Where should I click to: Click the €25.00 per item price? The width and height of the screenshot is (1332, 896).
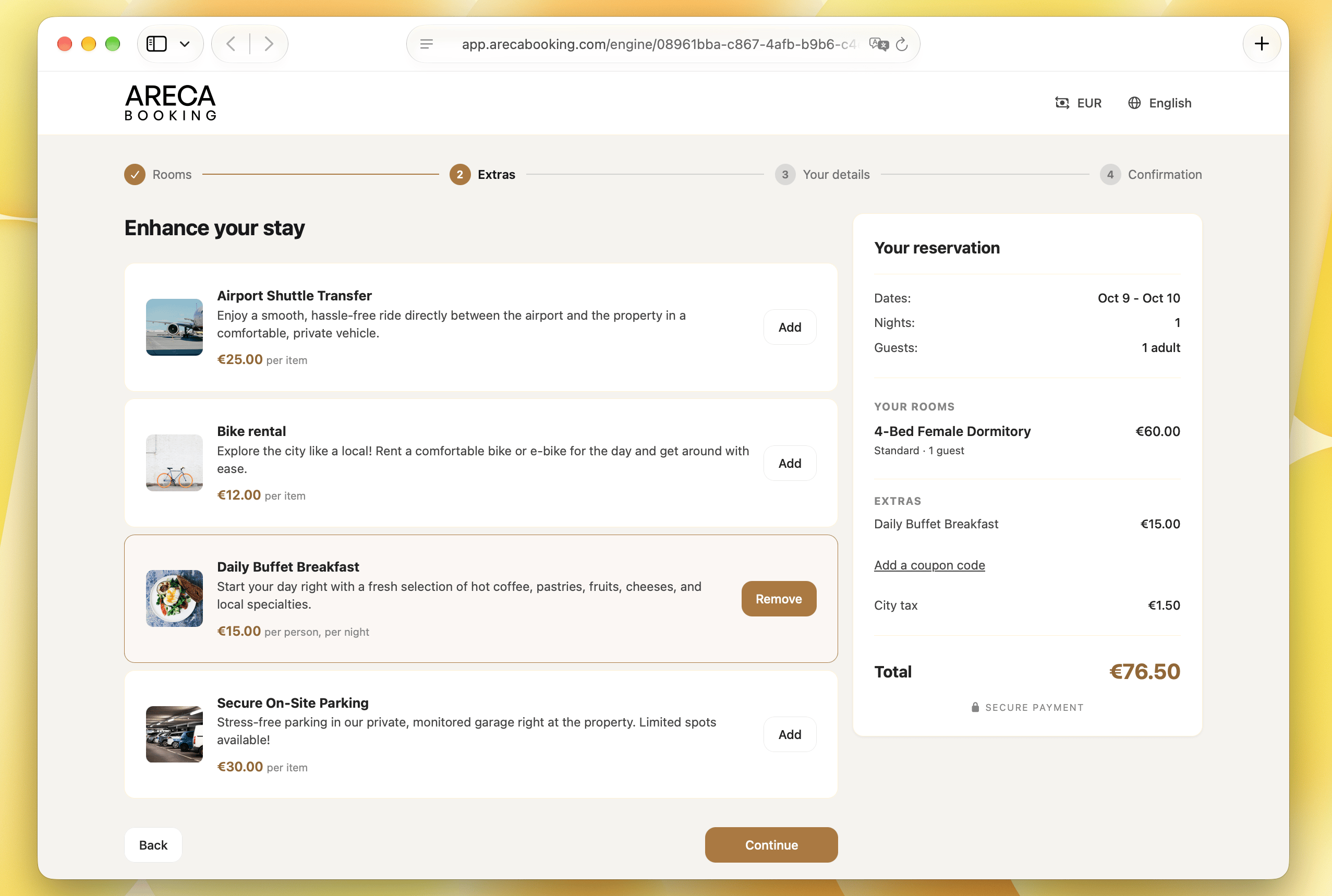[262, 359]
